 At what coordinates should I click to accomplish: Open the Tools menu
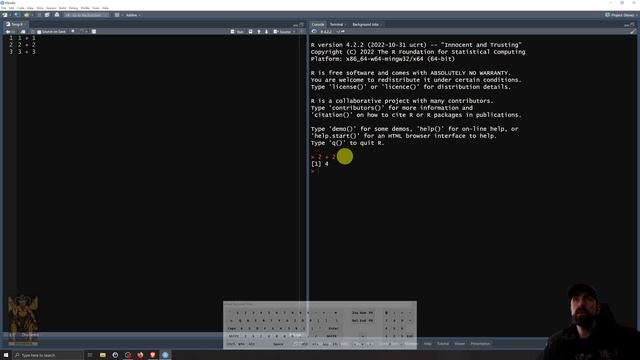[x=96, y=8]
